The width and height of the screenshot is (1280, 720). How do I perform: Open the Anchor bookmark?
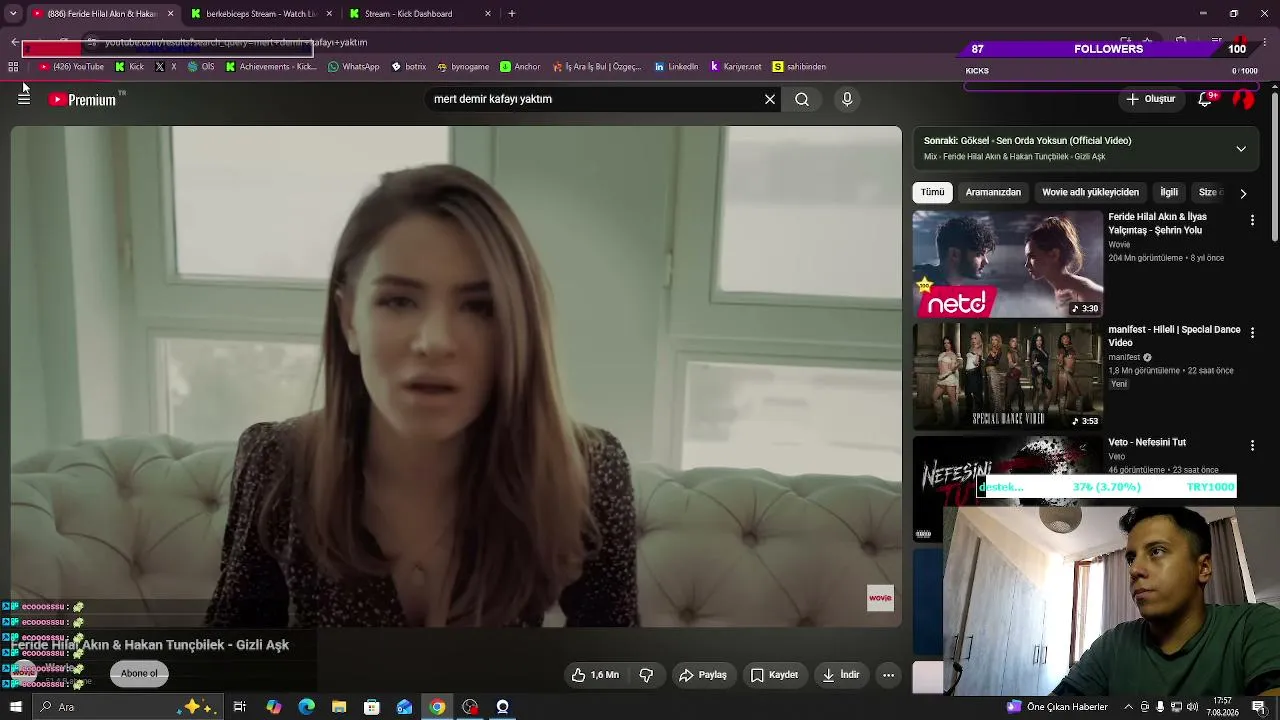[x=520, y=67]
